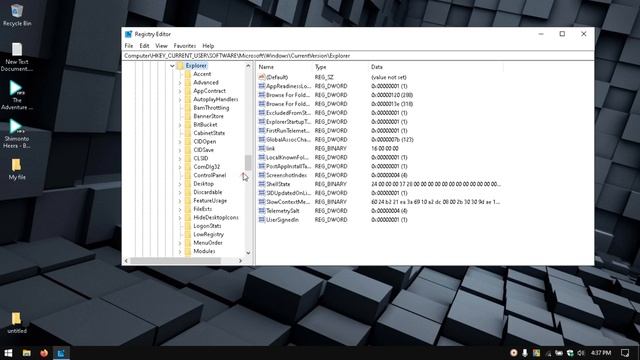Click Registry Editor taskbar button
The width and height of the screenshot is (640, 360).
click(61, 353)
